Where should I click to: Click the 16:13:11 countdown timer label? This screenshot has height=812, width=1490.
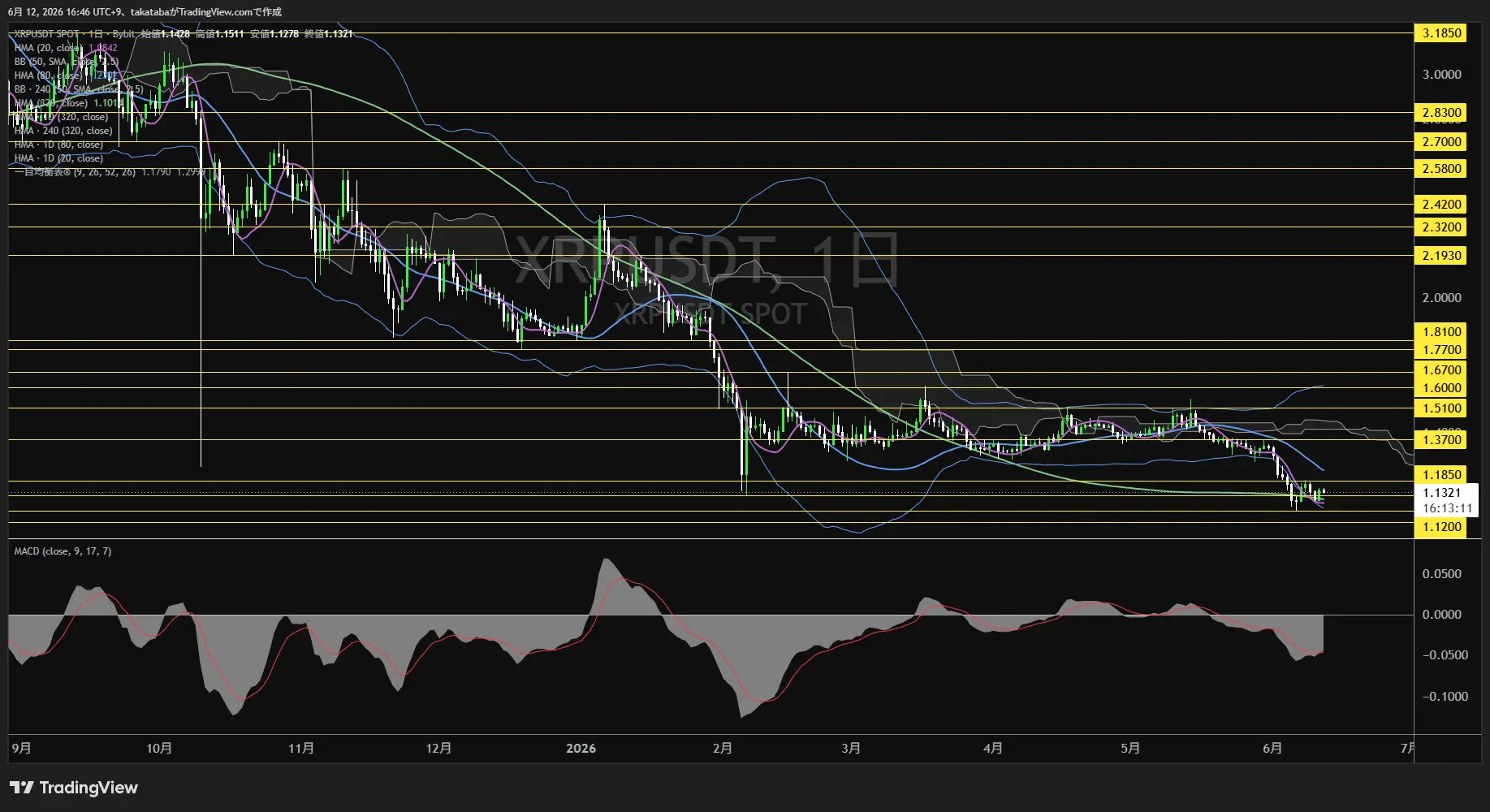1447,508
